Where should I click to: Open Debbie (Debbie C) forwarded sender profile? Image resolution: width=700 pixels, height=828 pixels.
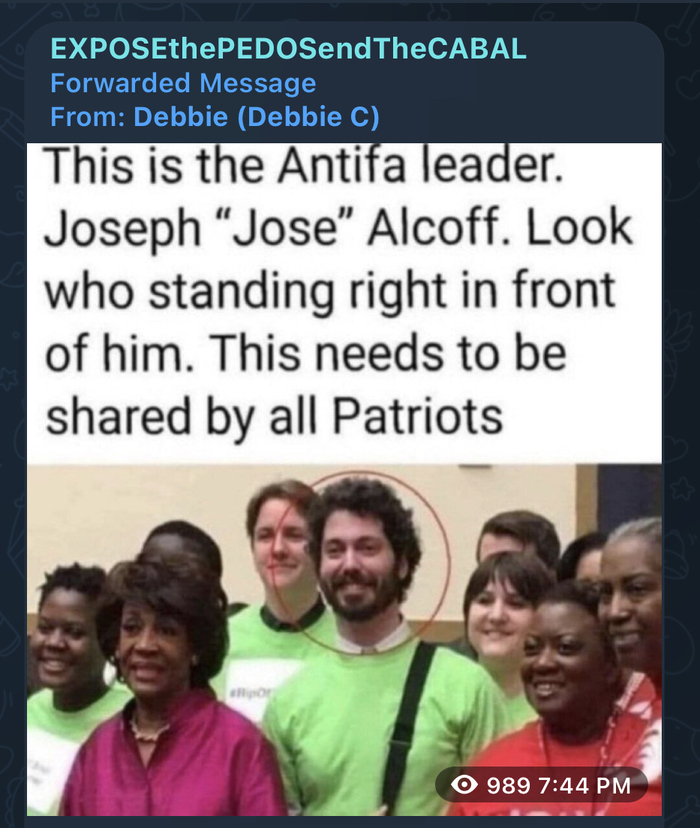256,116
